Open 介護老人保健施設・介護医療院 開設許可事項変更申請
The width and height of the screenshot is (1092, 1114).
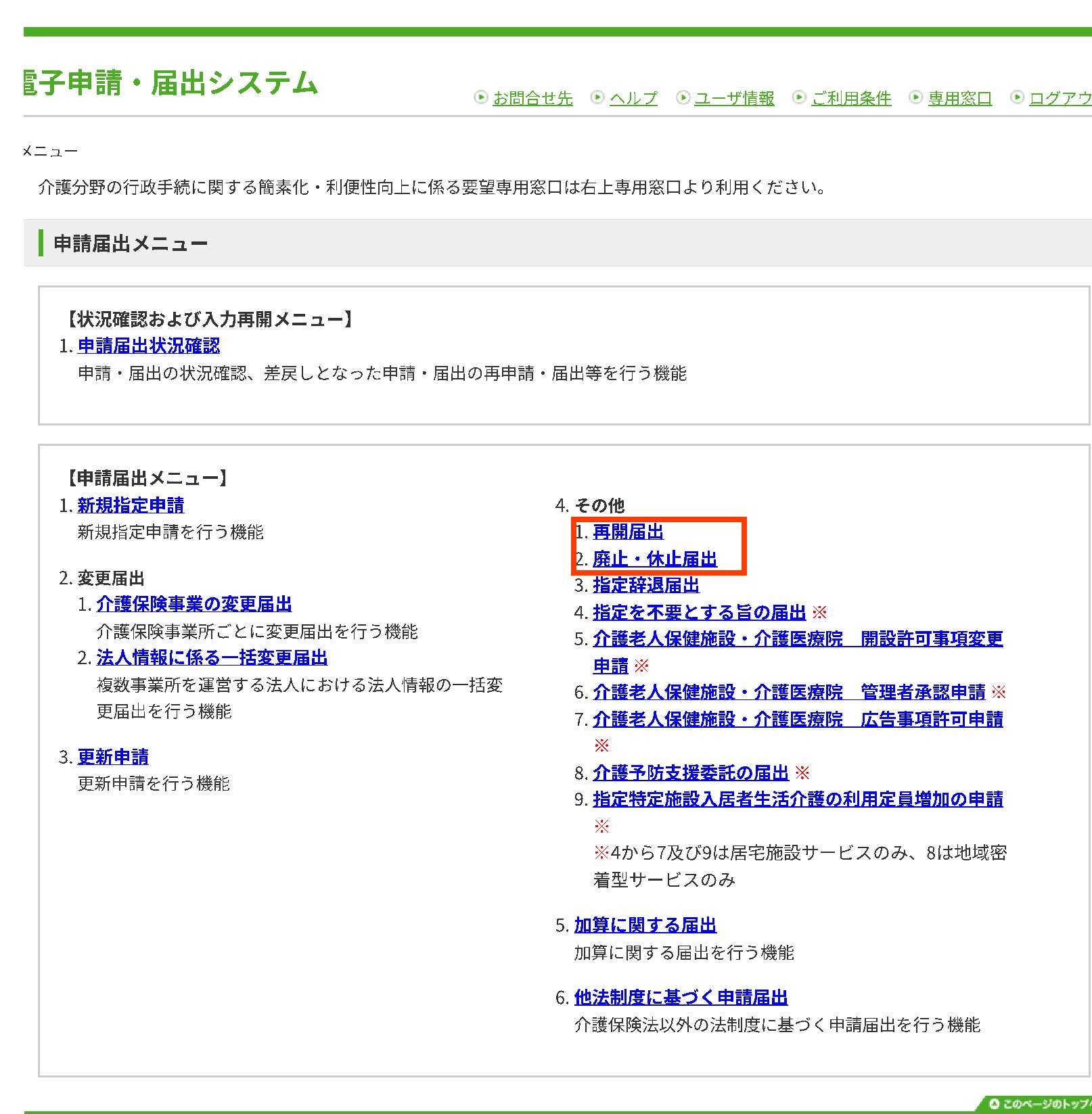(x=797, y=639)
